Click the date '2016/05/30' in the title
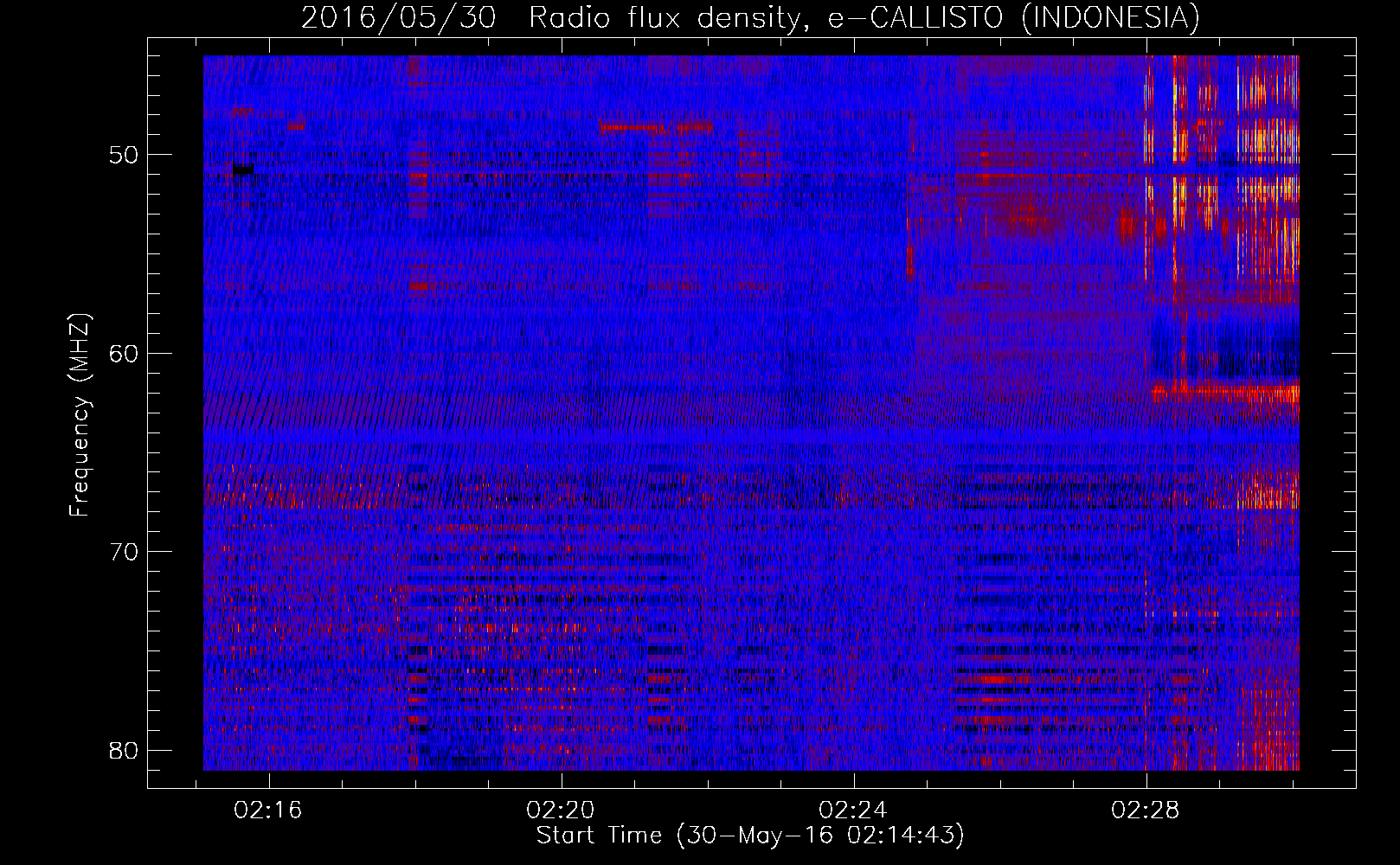The image size is (1400, 865). 399,17
